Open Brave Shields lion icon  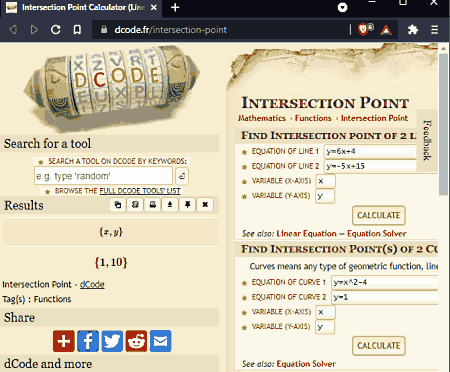[363, 30]
